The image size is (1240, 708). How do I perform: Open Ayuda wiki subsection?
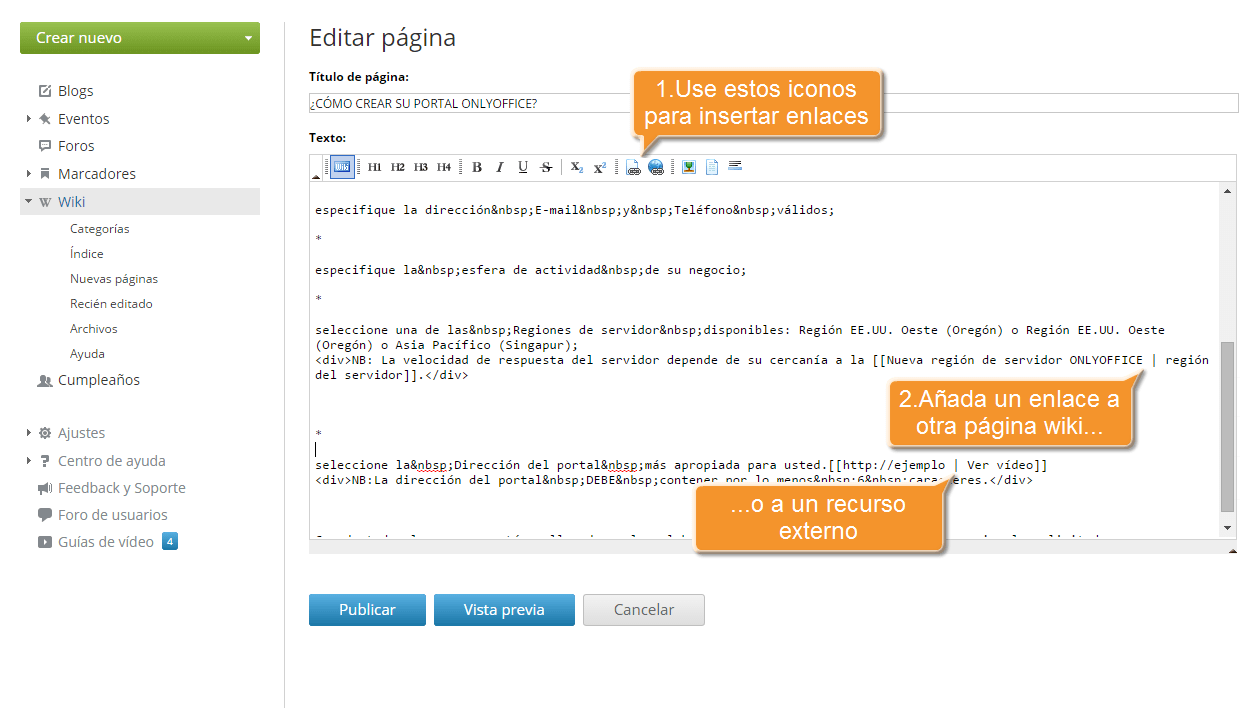[87, 354]
